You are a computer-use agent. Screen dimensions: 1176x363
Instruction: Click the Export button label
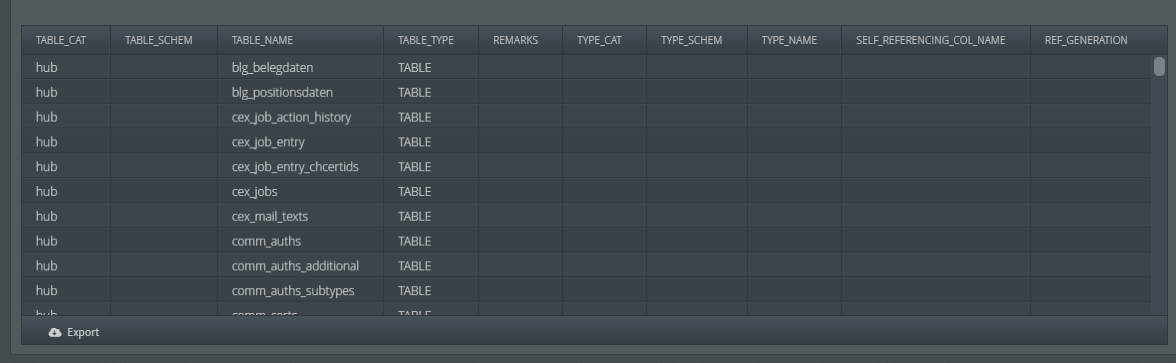click(83, 332)
